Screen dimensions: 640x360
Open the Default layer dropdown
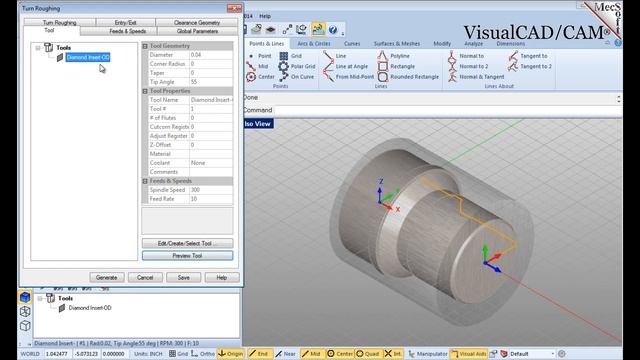[553, 354]
